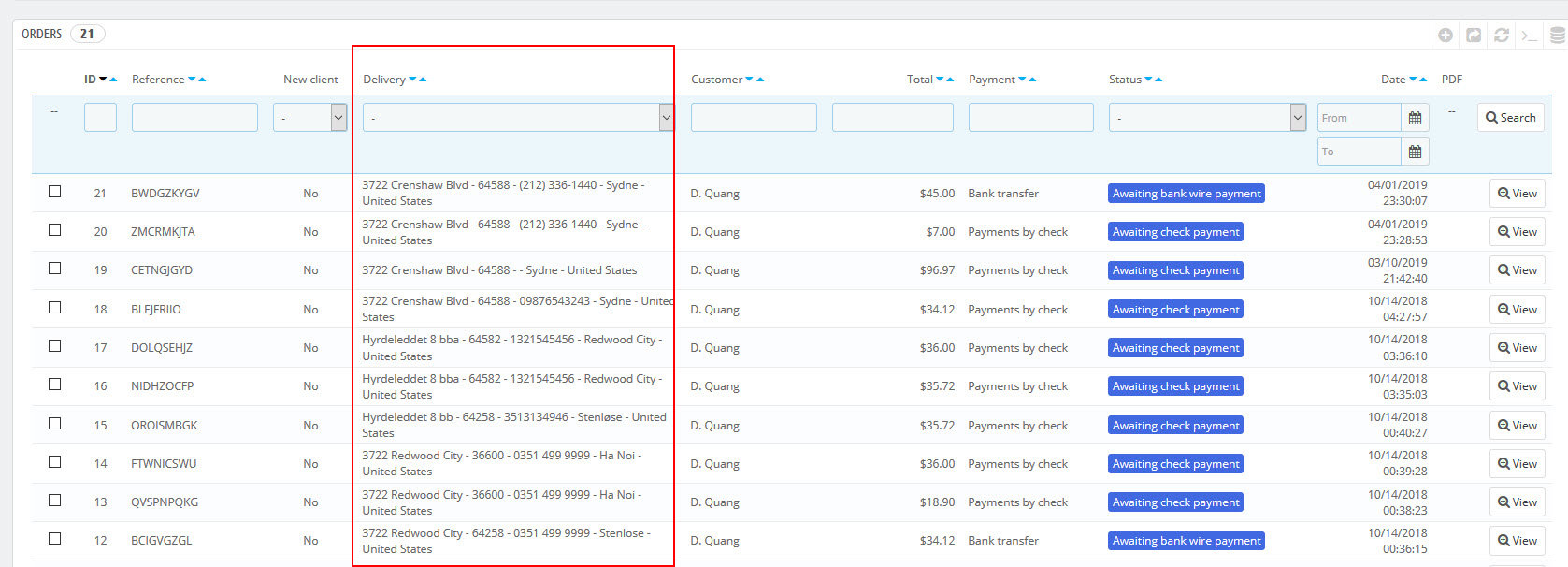Click Awaiting bank wire payment on order 12

pos(1187,541)
